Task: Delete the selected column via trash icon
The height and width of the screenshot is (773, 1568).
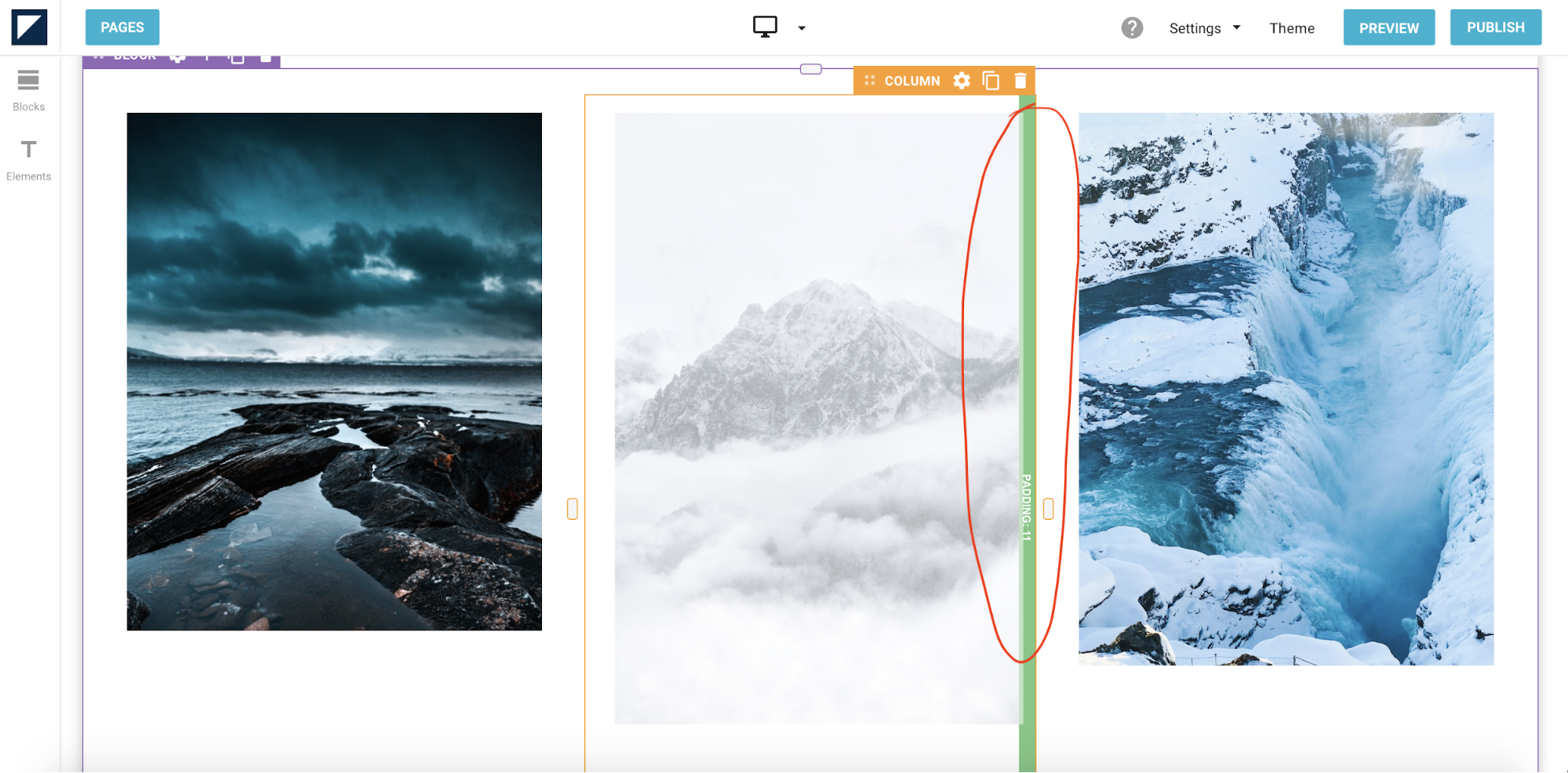Action: pyautogui.click(x=1020, y=81)
